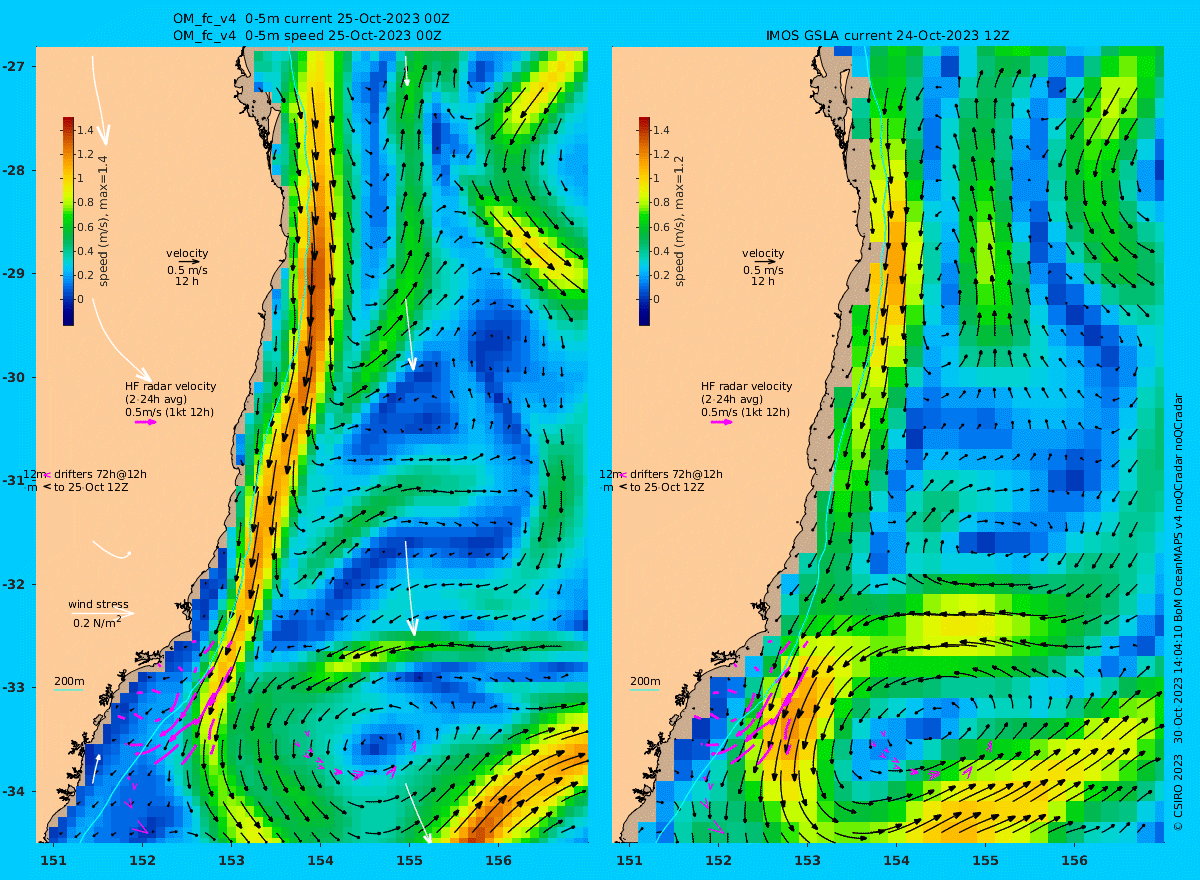Click the title line "OM_fc_v4 0-5m current 25-Oct-2023 00Z"

(311, 19)
